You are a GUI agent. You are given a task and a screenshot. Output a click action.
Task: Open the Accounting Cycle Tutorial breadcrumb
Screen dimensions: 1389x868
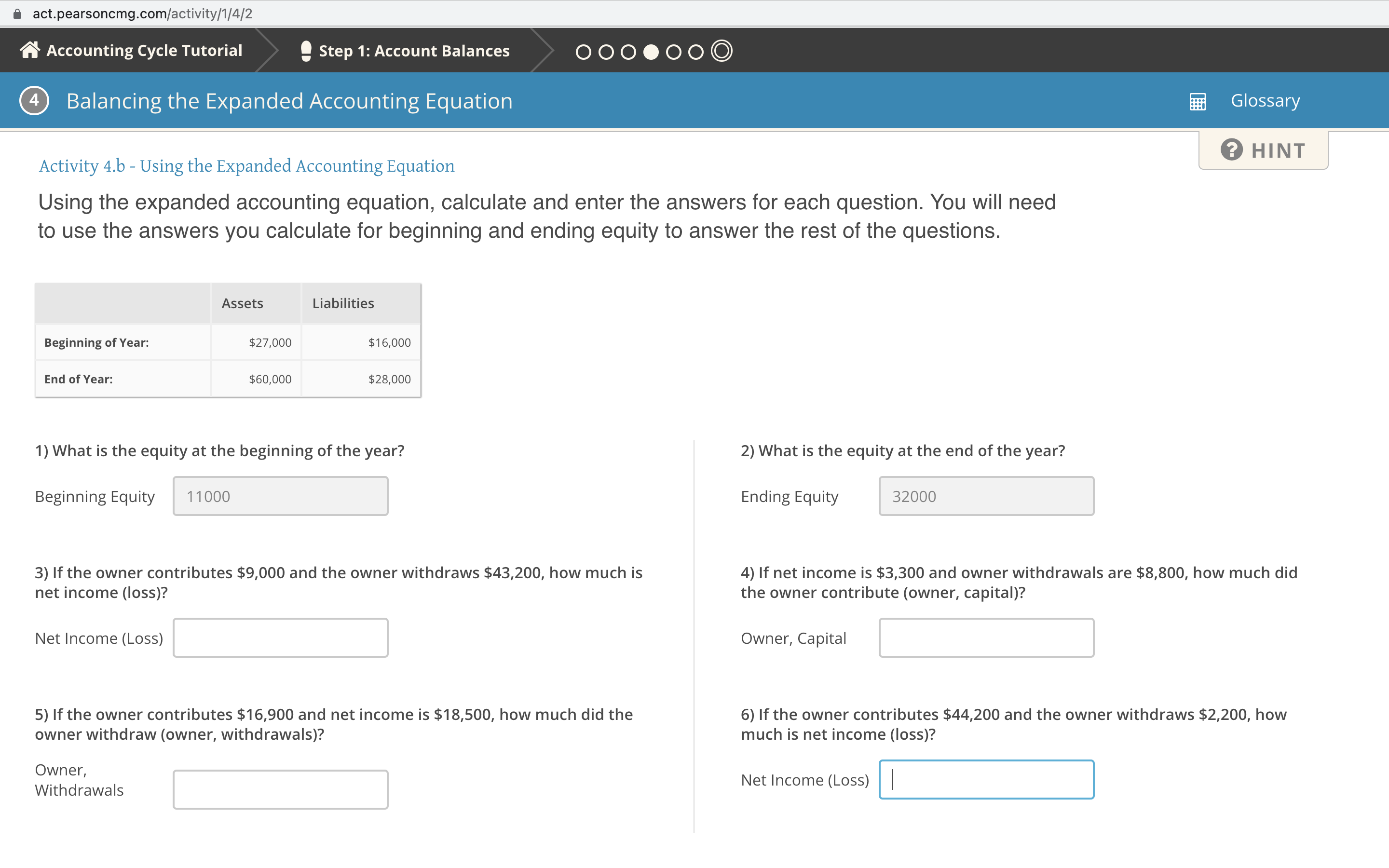click(x=144, y=50)
